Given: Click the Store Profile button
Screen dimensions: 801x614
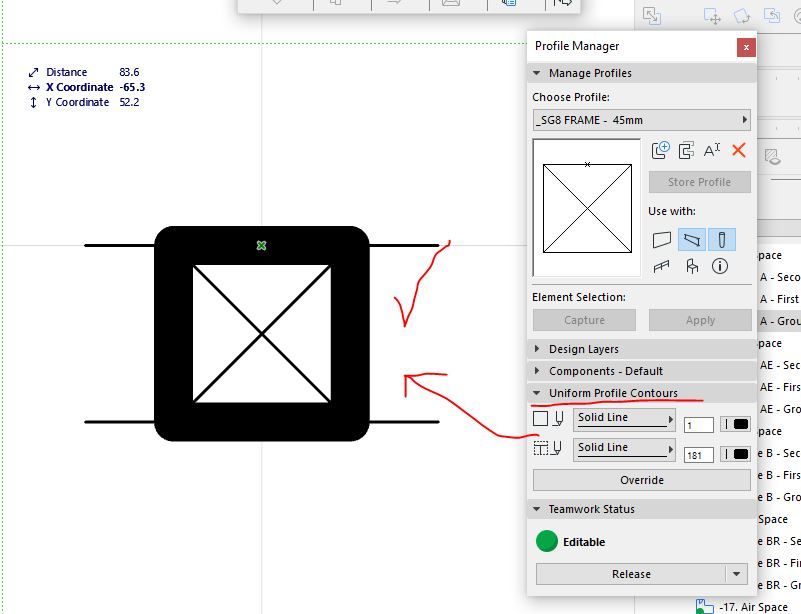Looking at the screenshot, I should (699, 182).
